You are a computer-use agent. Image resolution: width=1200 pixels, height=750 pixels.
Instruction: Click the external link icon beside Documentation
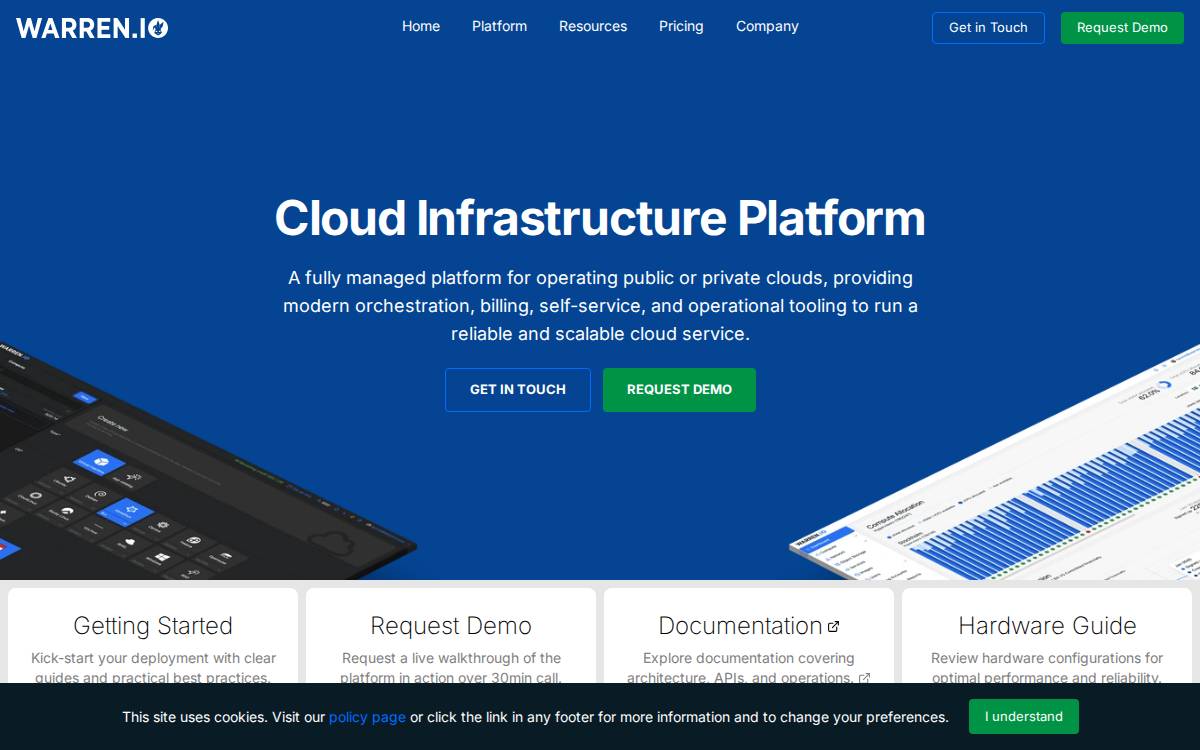[833, 627]
